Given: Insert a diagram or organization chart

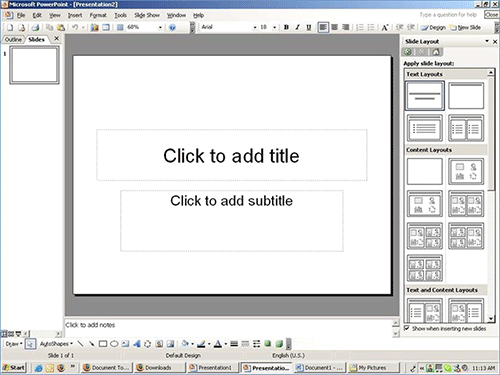Looking at the screenshot, I should click(147, 344).
